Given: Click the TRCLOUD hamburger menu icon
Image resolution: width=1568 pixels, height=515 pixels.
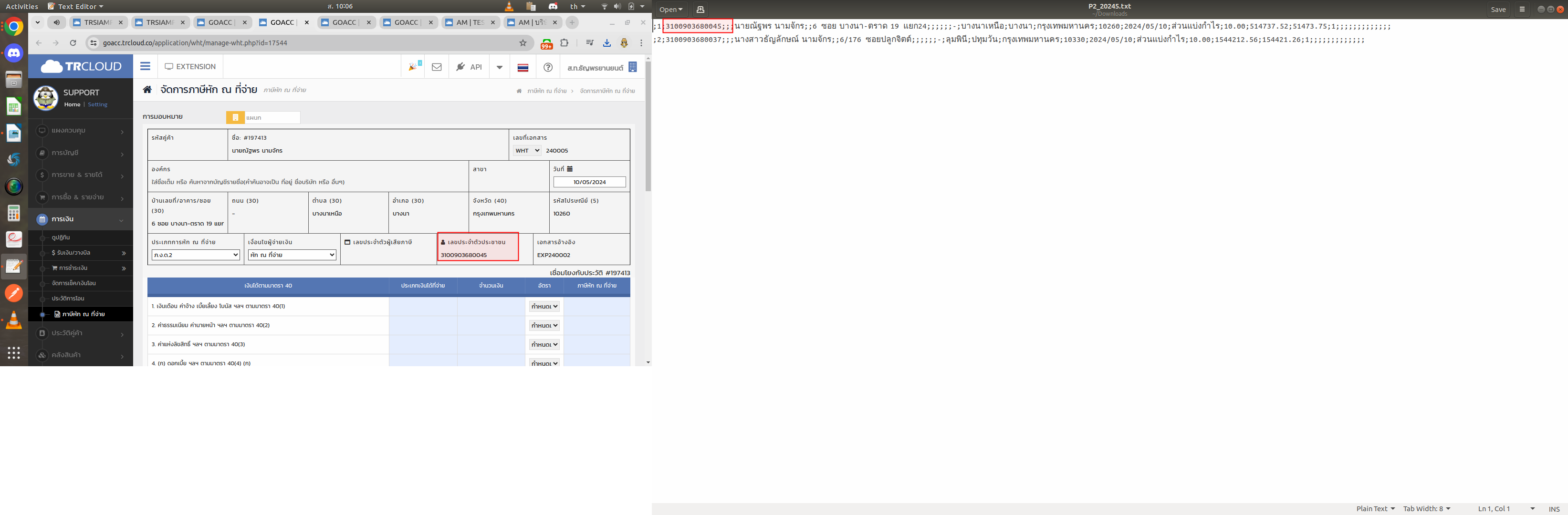Looking at the screenshot, I should click(145, 66).
